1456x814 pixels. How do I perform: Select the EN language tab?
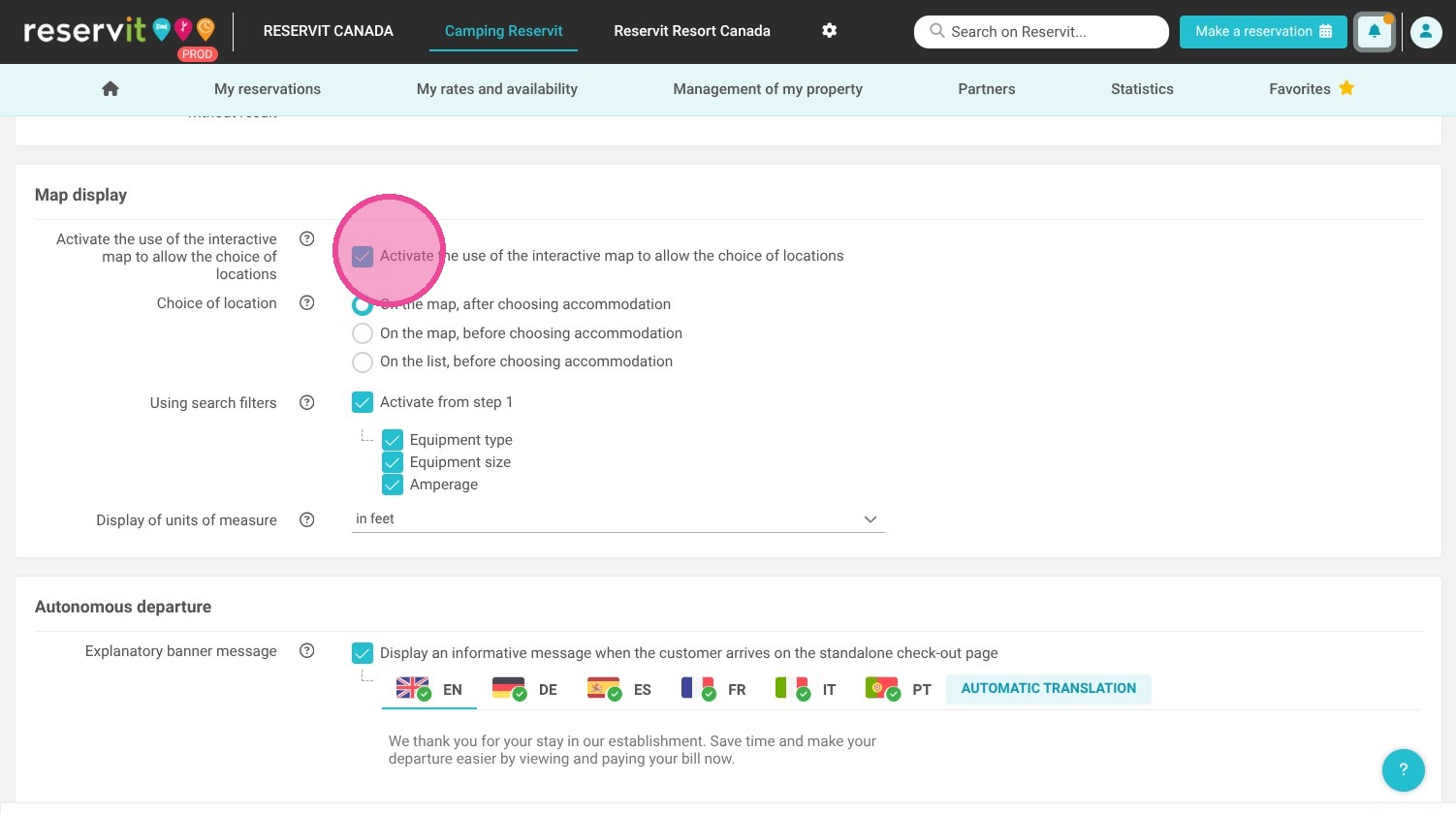click(429, 689)
